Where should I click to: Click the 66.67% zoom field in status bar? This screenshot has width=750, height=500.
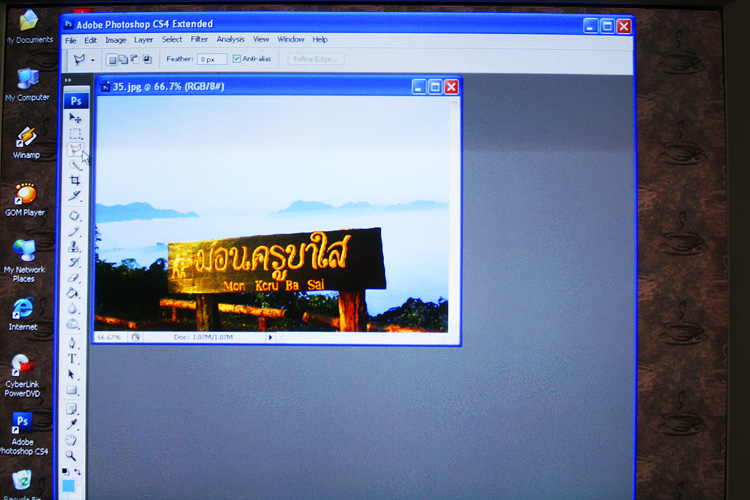(x=110, y=337)
